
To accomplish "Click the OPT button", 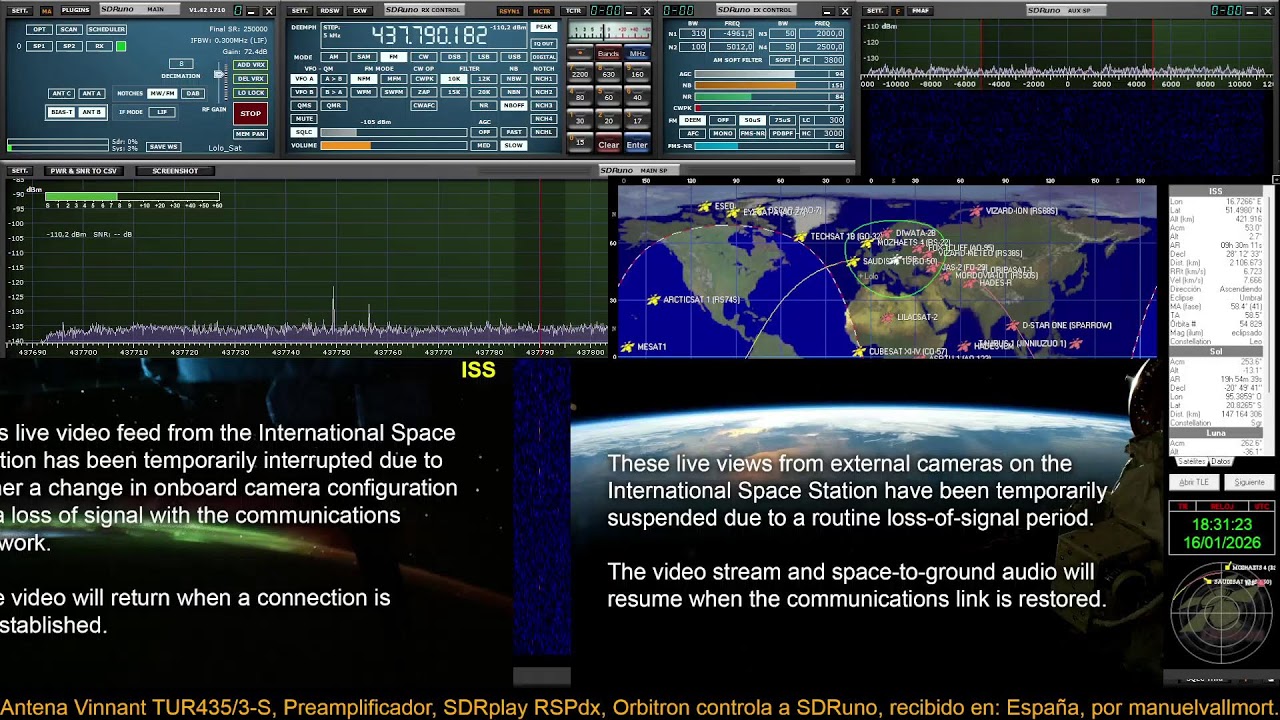I will [39, 30].
